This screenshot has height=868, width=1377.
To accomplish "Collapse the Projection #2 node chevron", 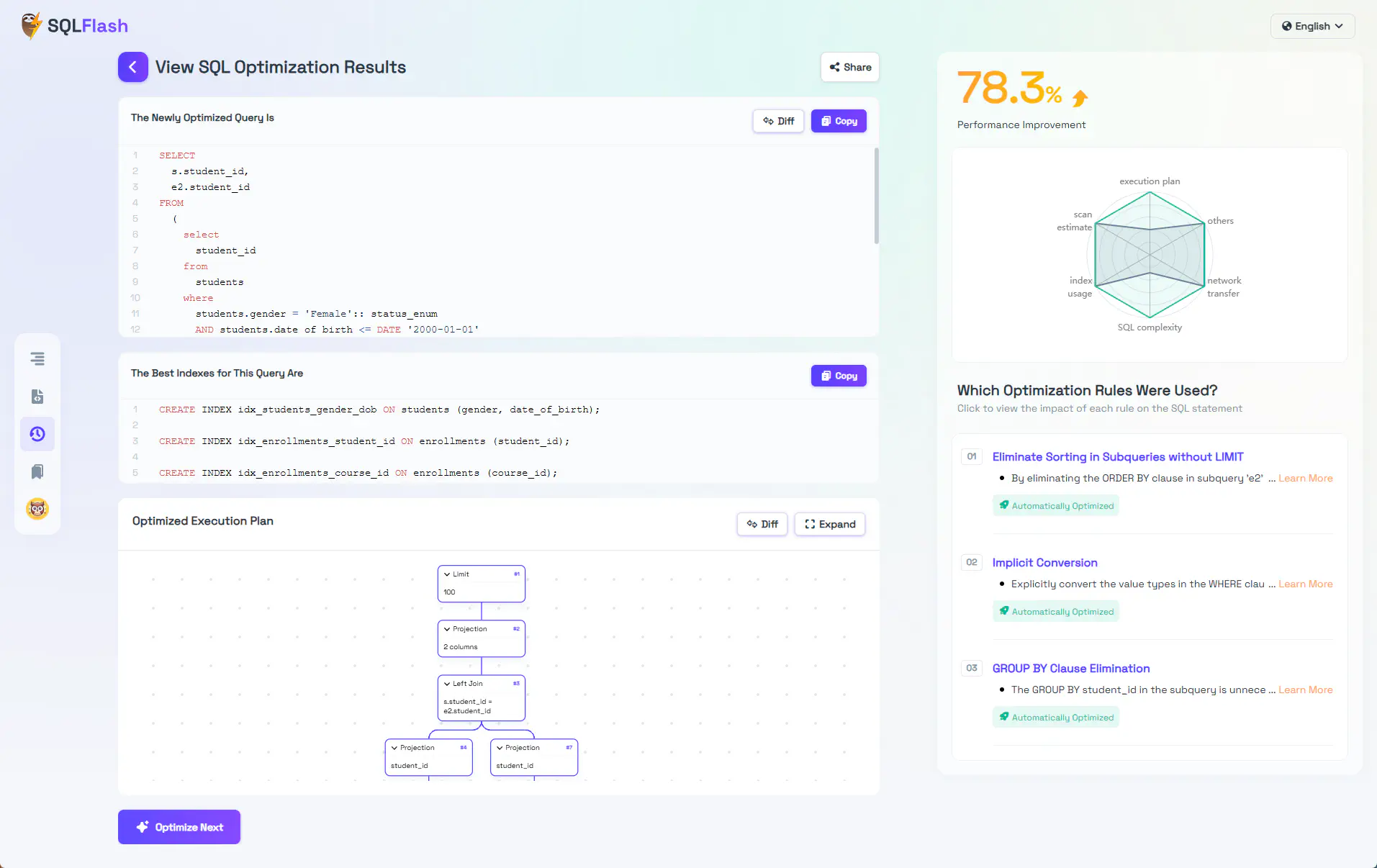I will [x=447, y=629].
